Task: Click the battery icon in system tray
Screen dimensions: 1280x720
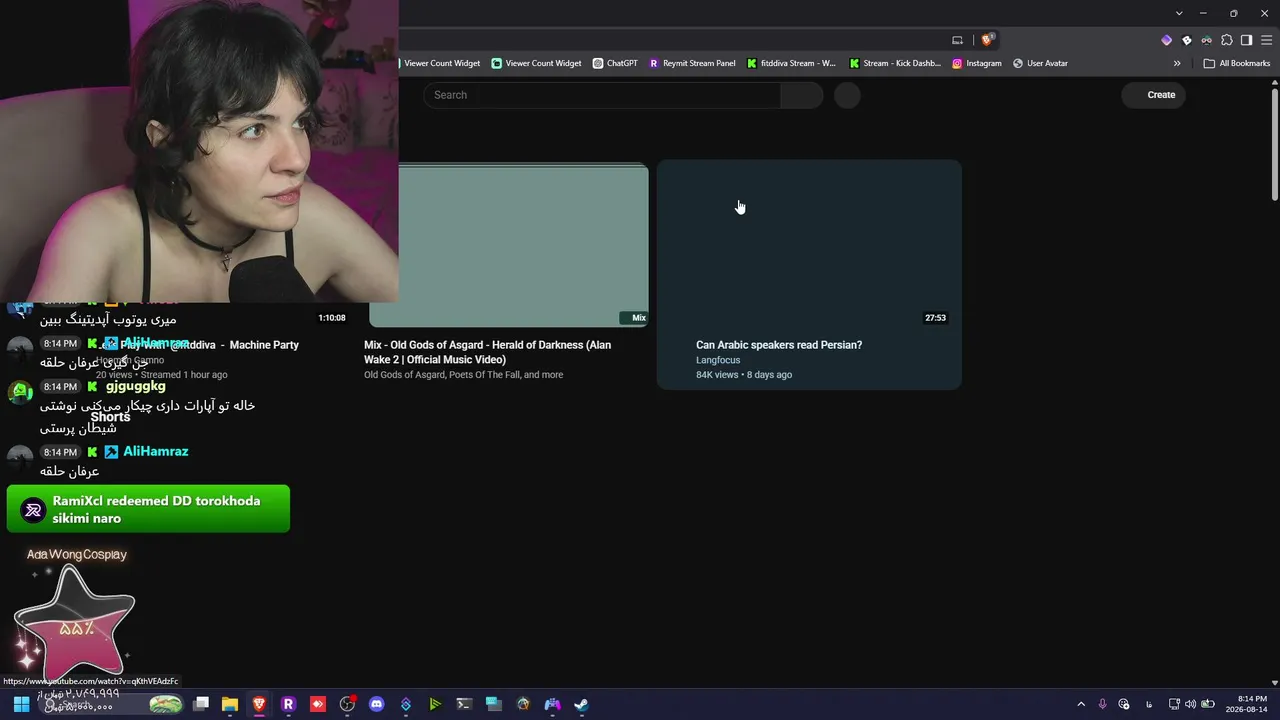Action: 1207,704
